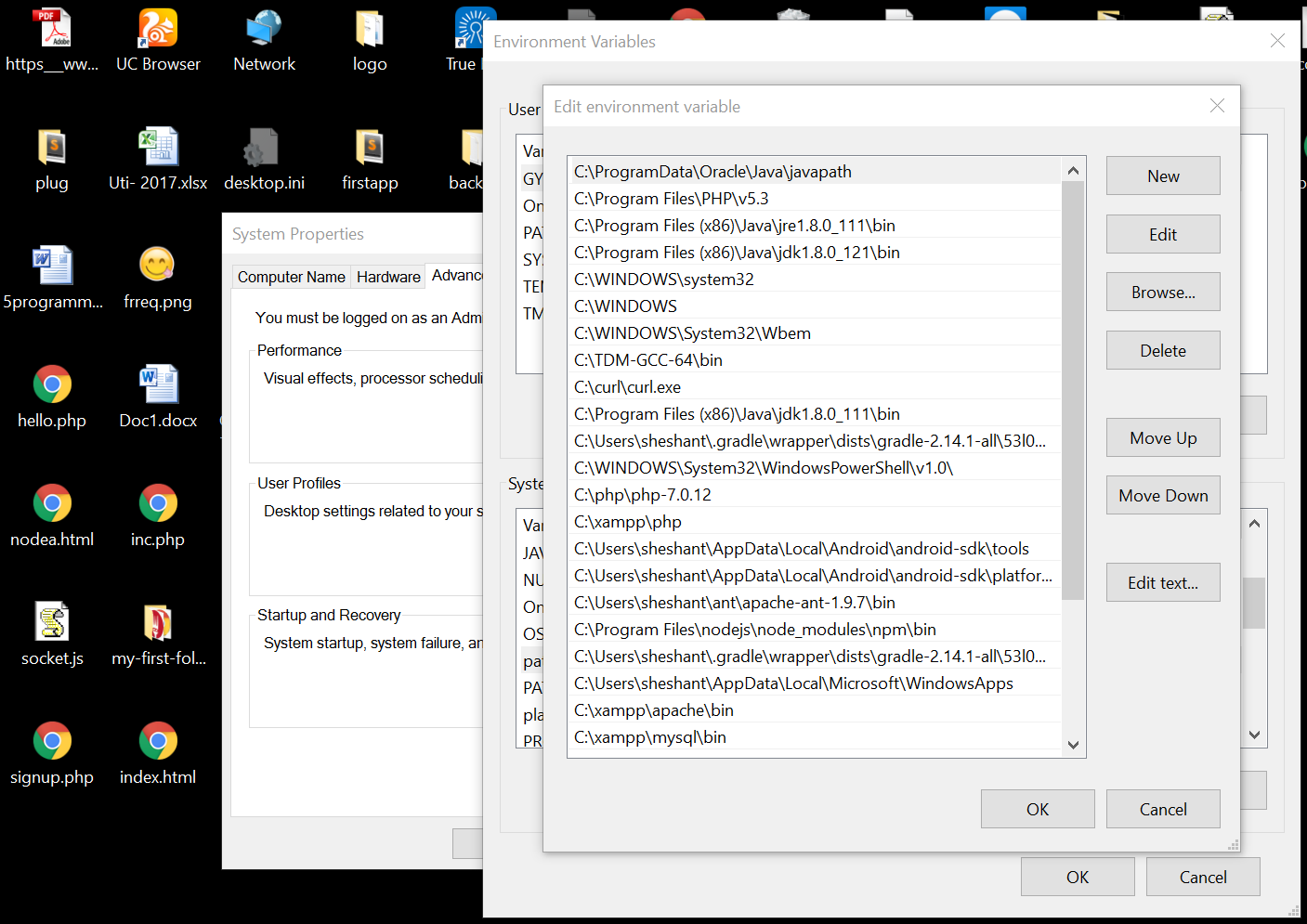Switch to the Hardware tab

[388, 277]
